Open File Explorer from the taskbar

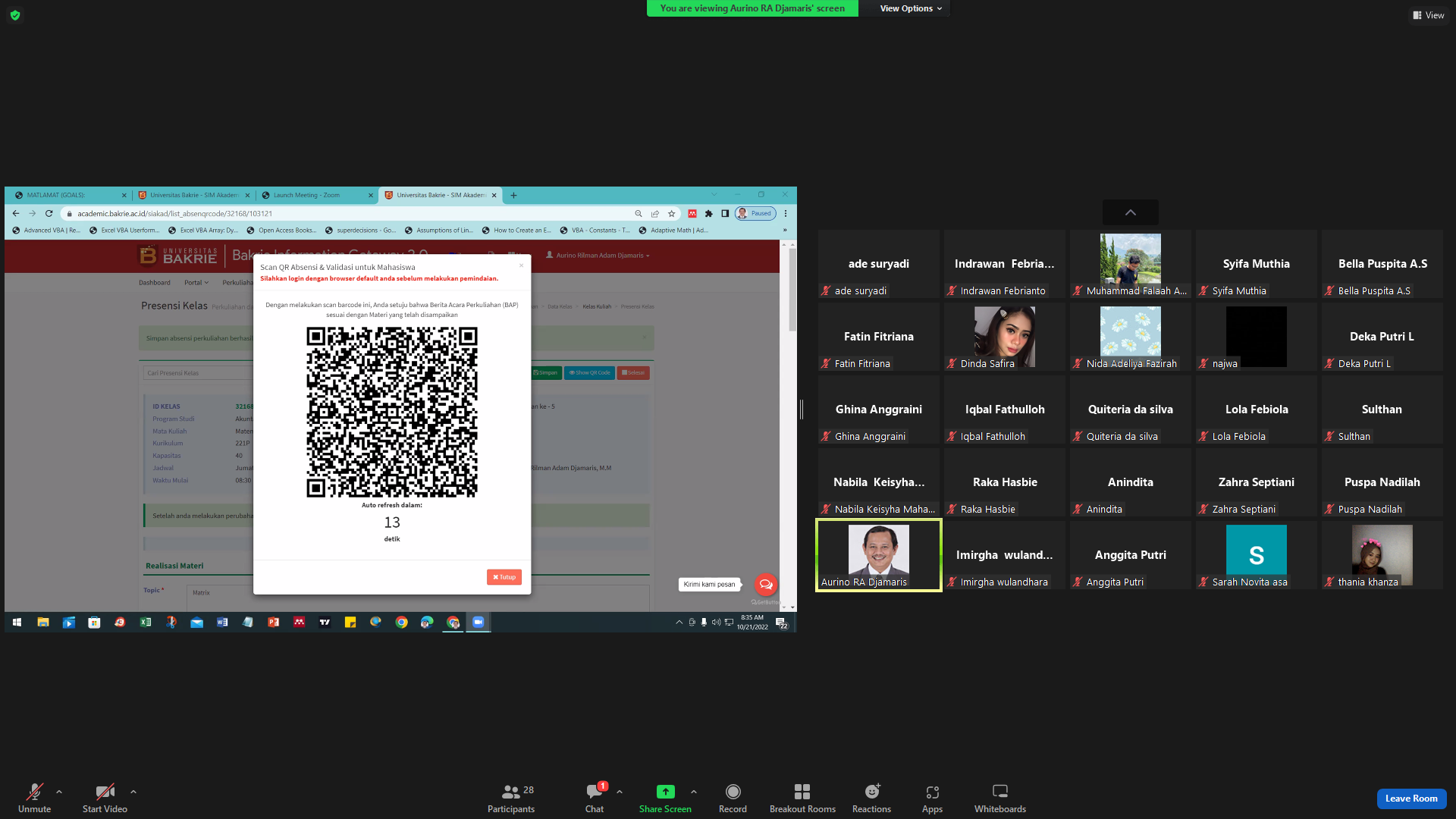(x=43, y=623)
